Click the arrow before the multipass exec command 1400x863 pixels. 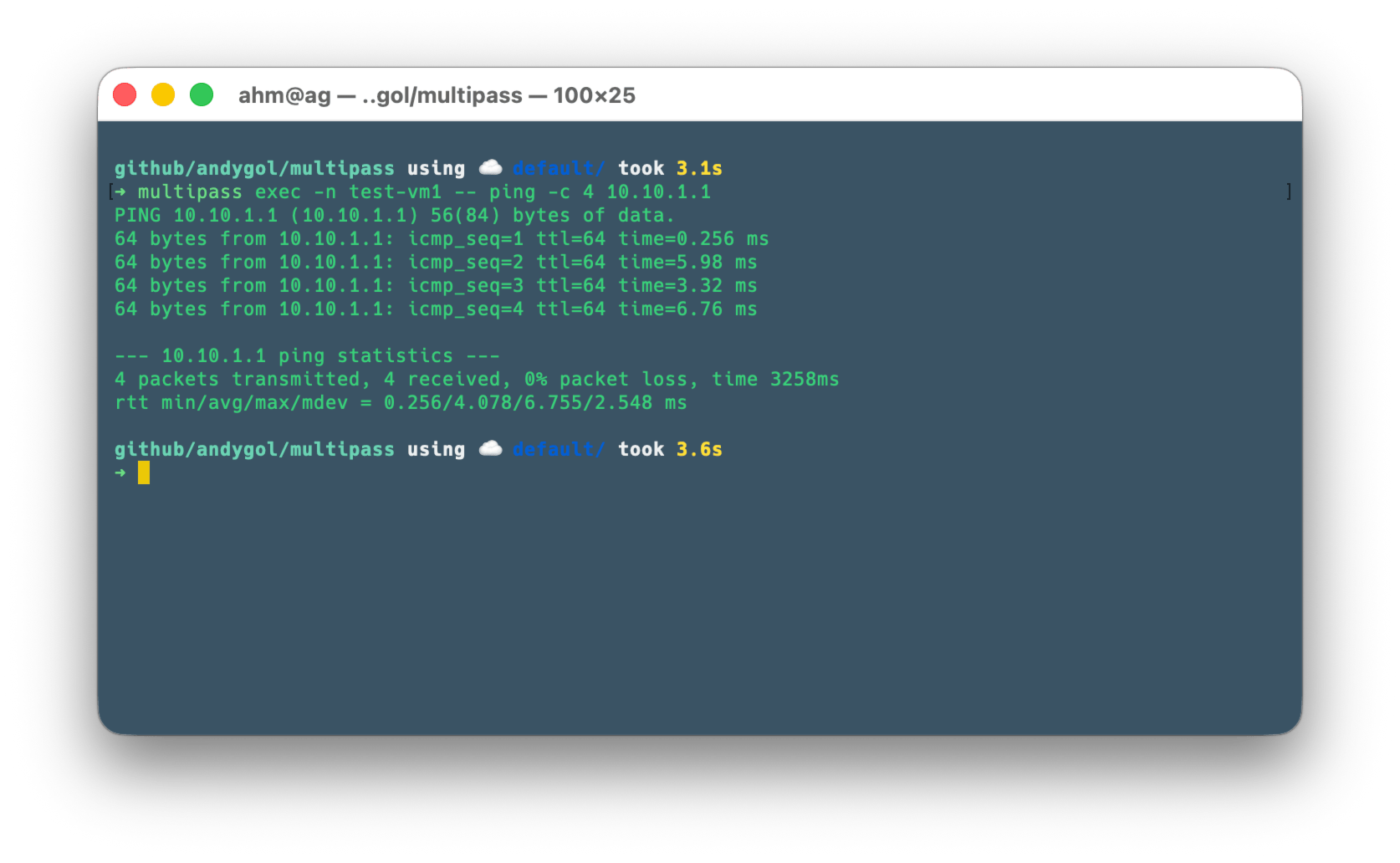121,191
